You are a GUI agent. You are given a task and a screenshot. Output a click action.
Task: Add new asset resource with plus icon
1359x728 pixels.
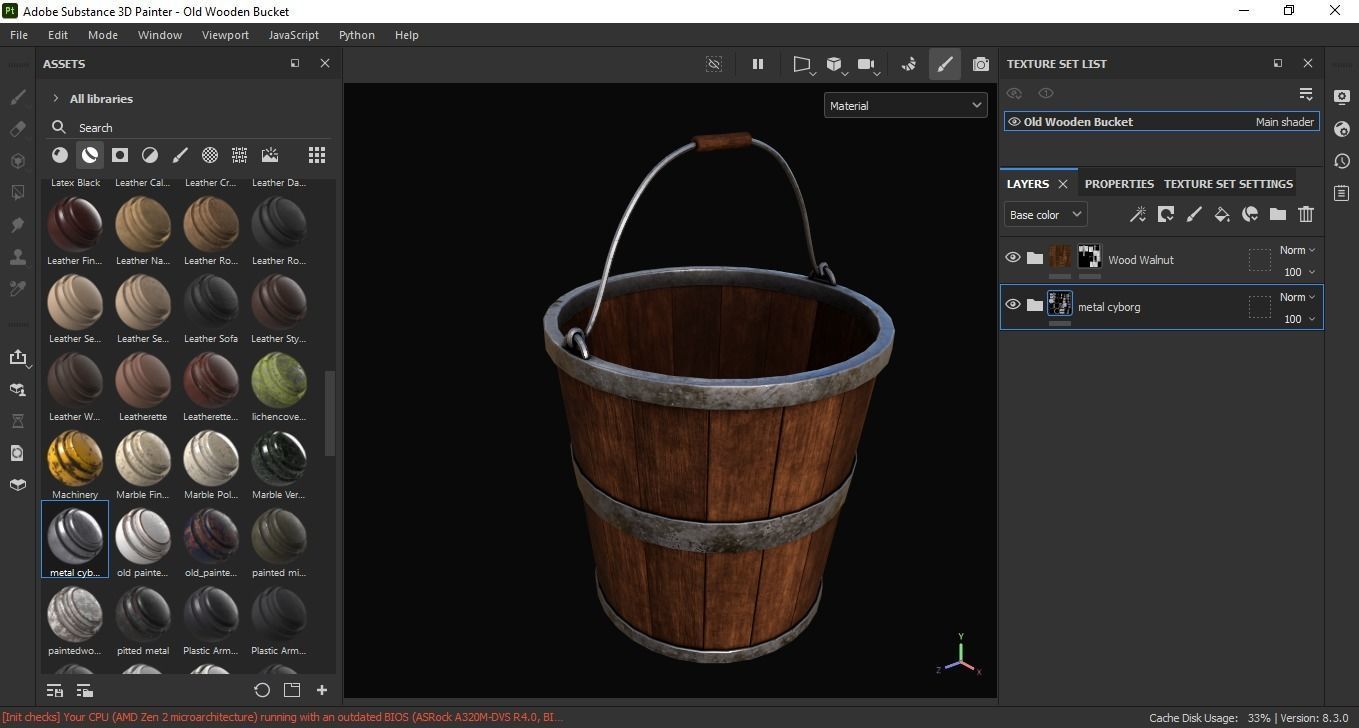click(x=322, y=690)
